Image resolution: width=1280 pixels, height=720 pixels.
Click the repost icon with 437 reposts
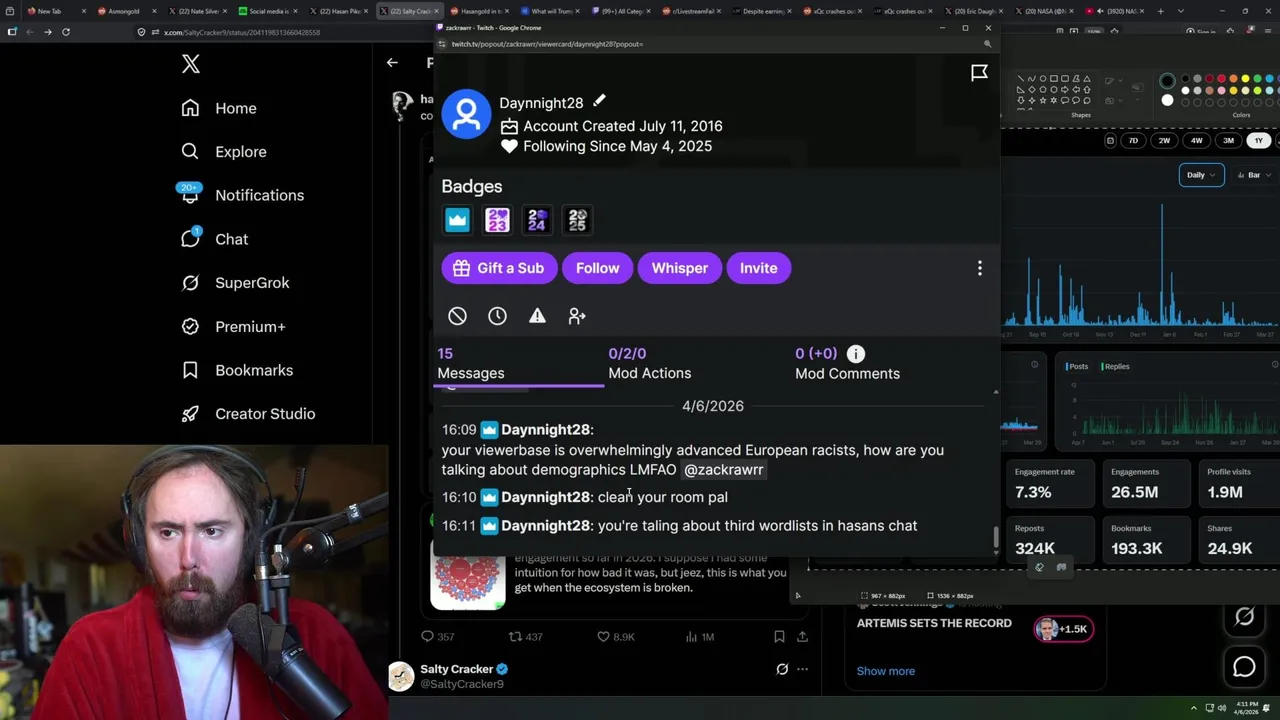(516, 637)
